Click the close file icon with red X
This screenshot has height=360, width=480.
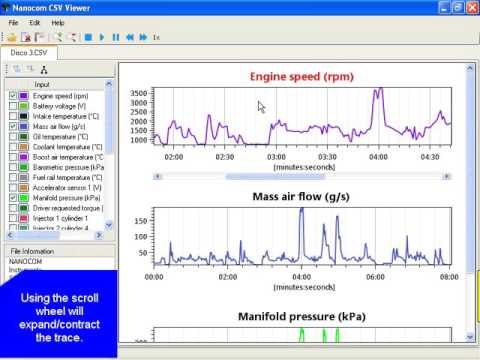click(x=26, y=37)
